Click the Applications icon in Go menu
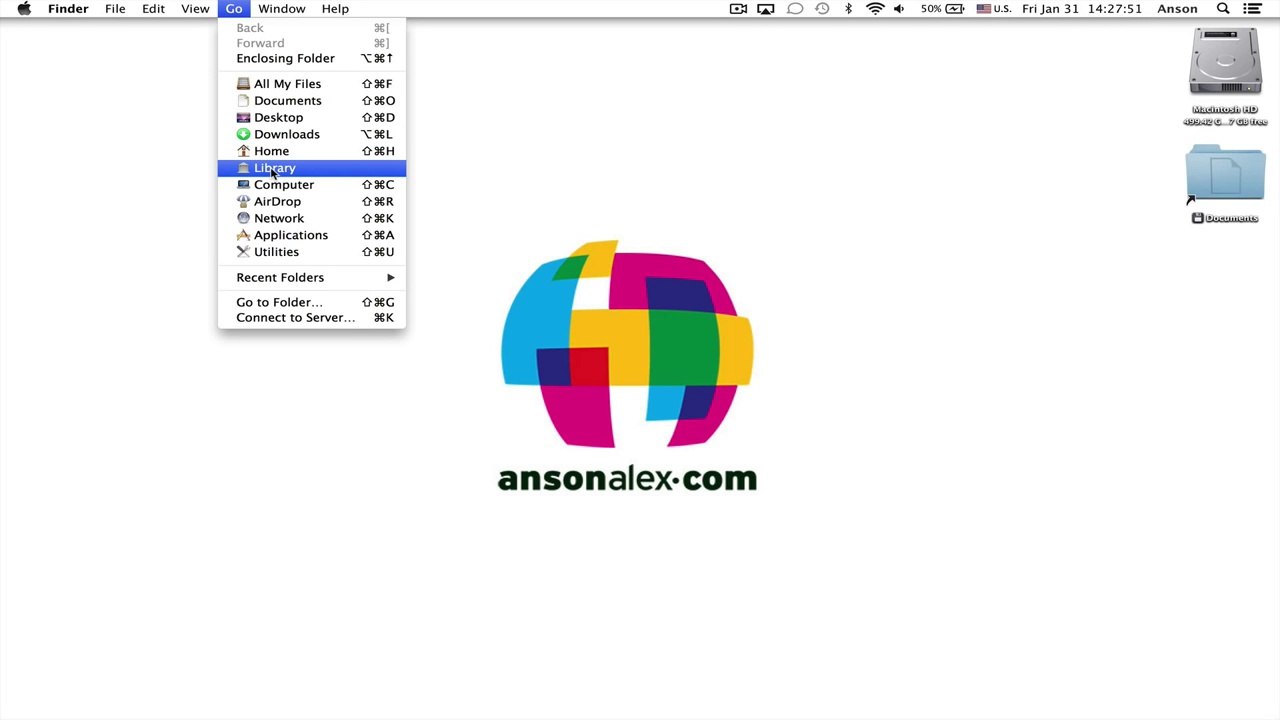This screenshot has height=720, width=1280. 243,235
